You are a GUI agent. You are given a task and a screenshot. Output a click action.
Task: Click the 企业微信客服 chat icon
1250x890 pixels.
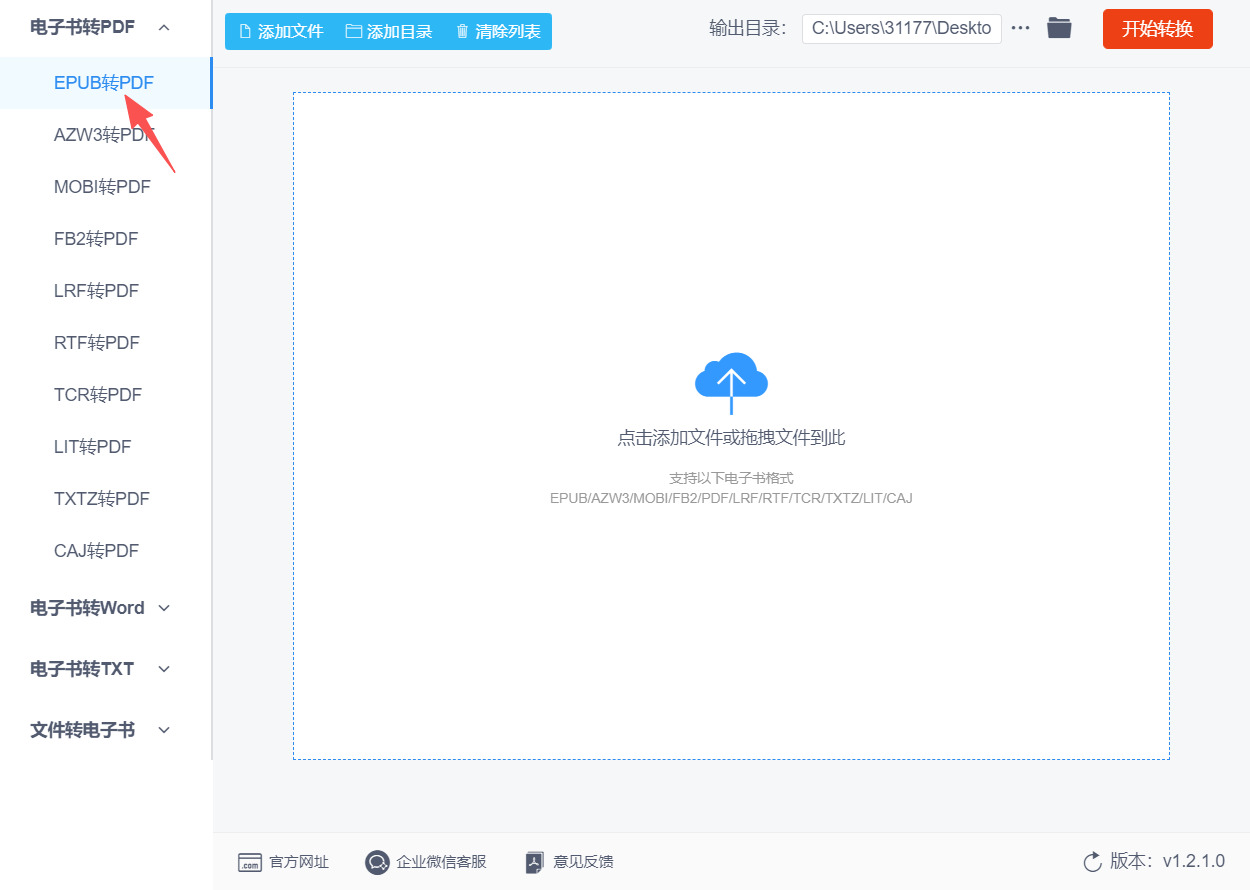click(x=377, y=862)
